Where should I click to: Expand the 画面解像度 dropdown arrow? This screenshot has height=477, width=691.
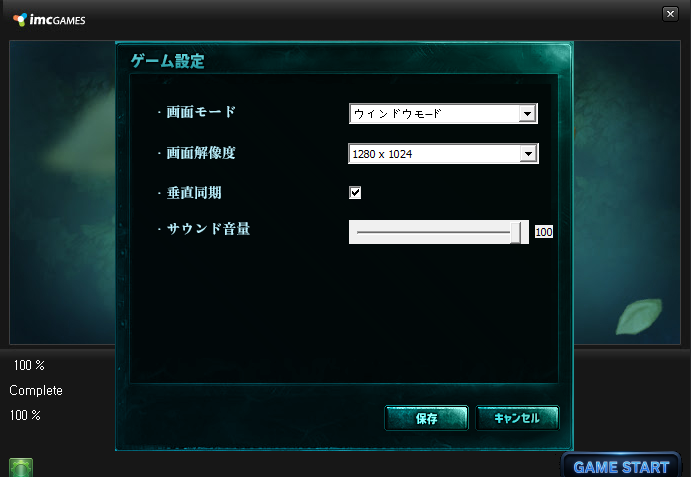(x=528, y=154)
